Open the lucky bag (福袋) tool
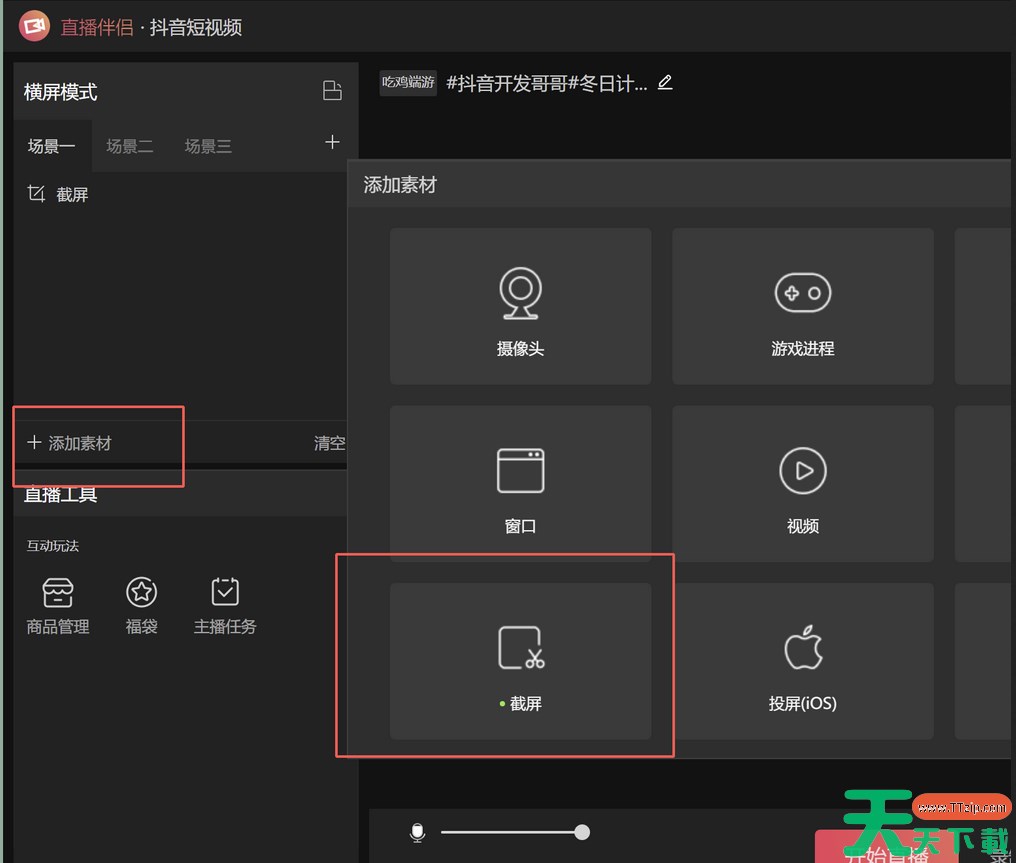 141,606
